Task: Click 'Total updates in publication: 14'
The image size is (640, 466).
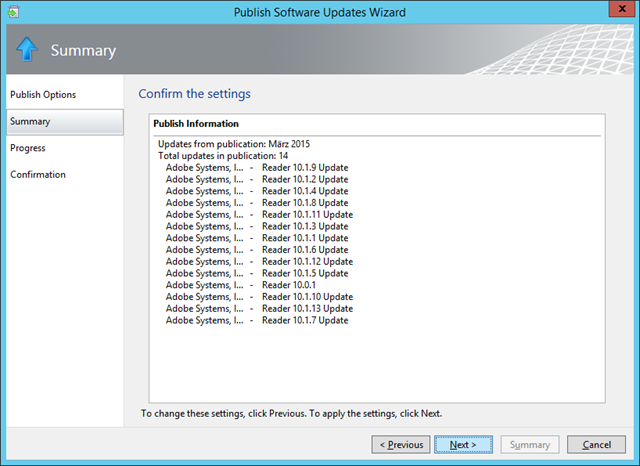Action: (x=223, y=156)
